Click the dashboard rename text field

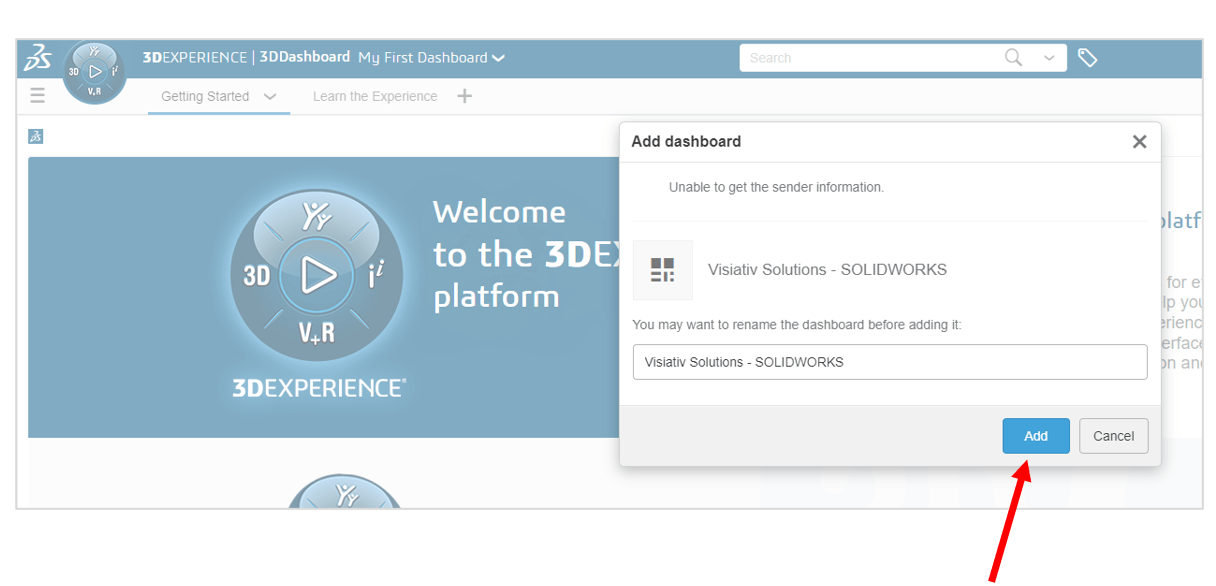pos(890,361)
